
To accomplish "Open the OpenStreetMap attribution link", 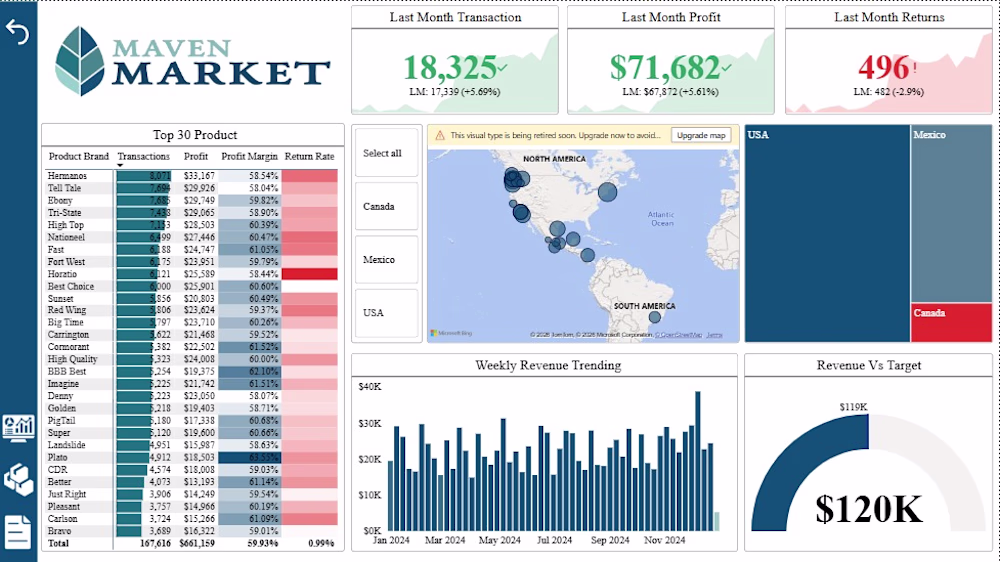I will pyautogui.click(x=679, y=335).
